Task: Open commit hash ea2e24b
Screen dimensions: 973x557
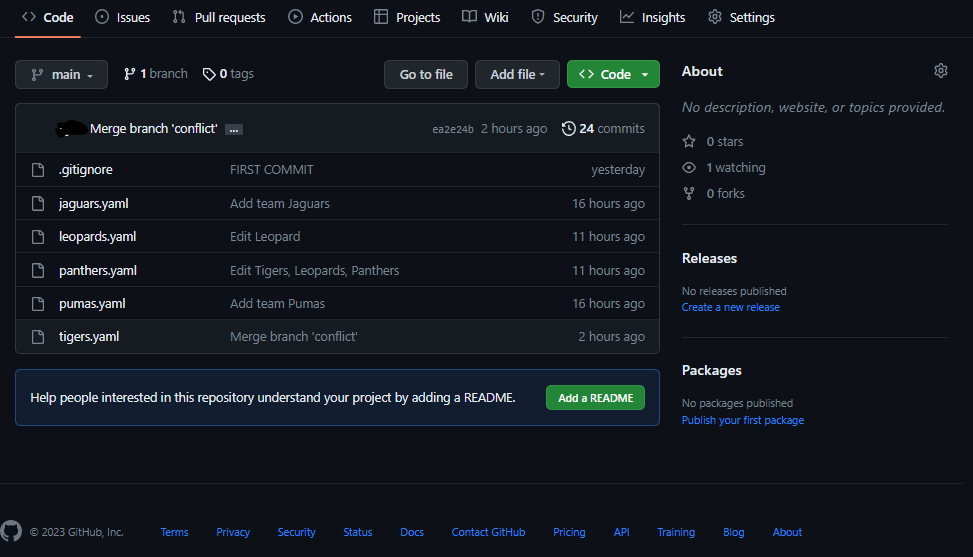Action: tap(453, 129)
